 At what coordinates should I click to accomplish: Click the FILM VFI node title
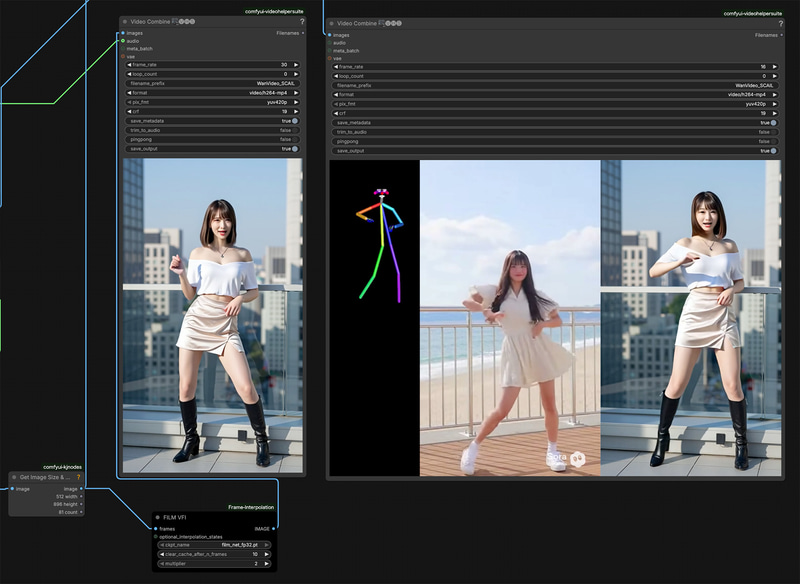click(x=174, y=517)
